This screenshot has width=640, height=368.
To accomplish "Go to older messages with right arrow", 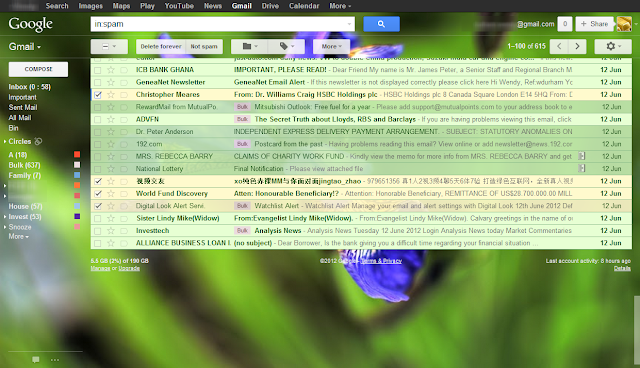I will 577,47.
